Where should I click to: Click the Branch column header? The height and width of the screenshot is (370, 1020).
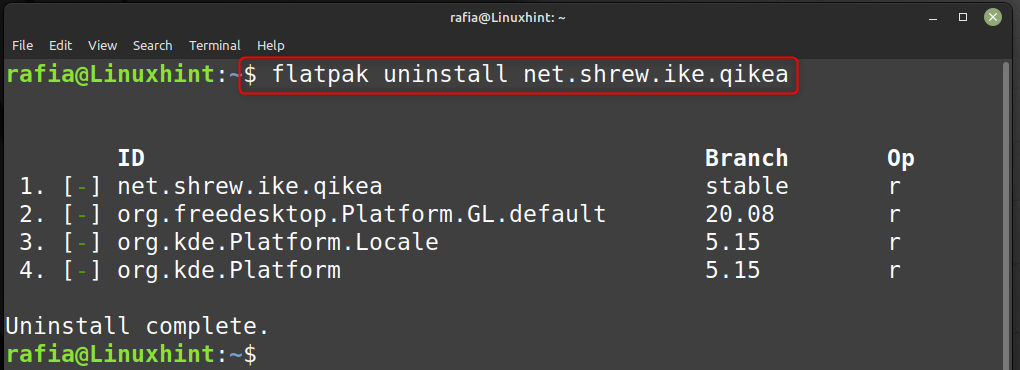[x=747, y=158]
